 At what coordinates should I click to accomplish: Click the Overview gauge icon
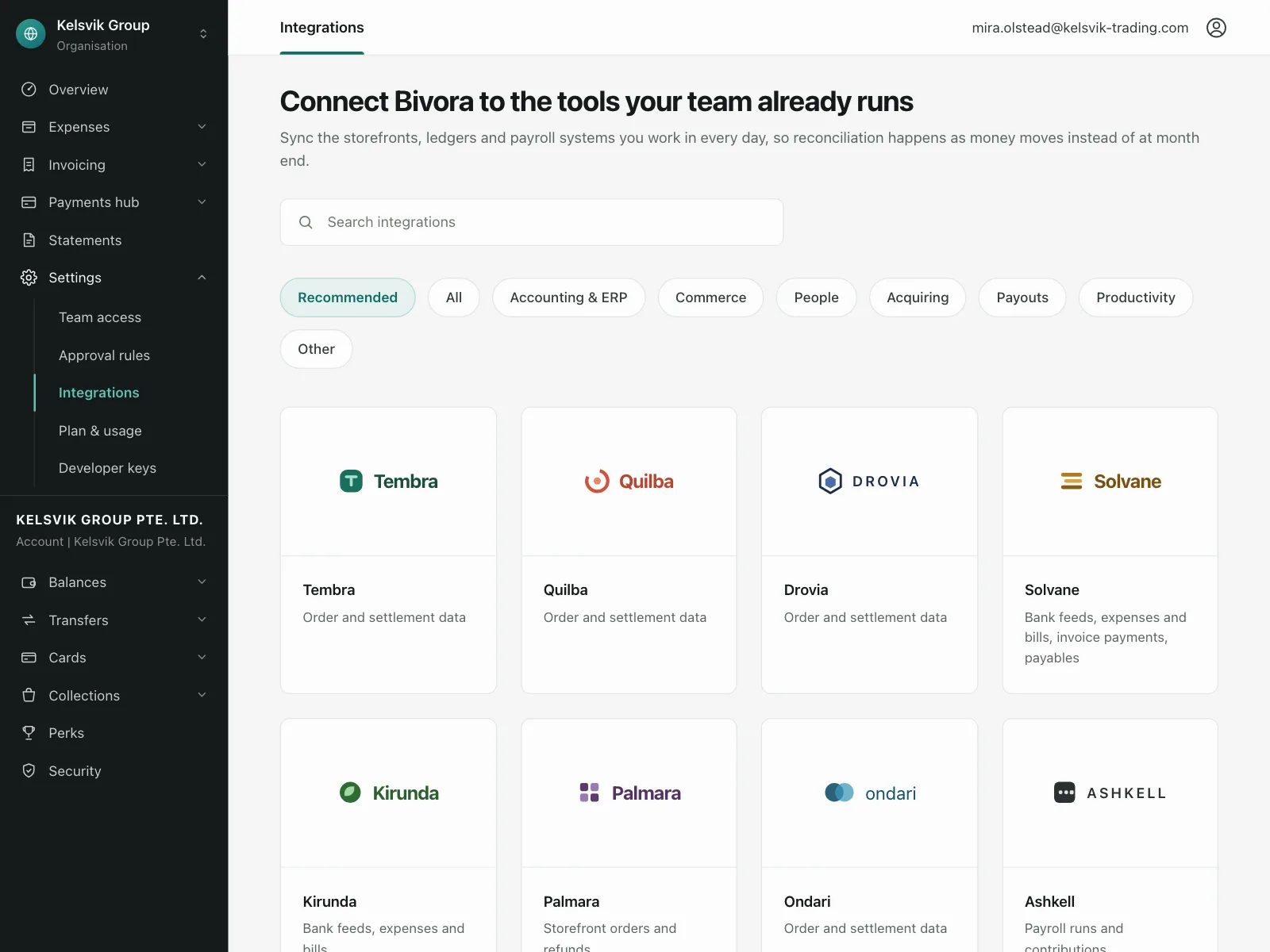(29, 90)
